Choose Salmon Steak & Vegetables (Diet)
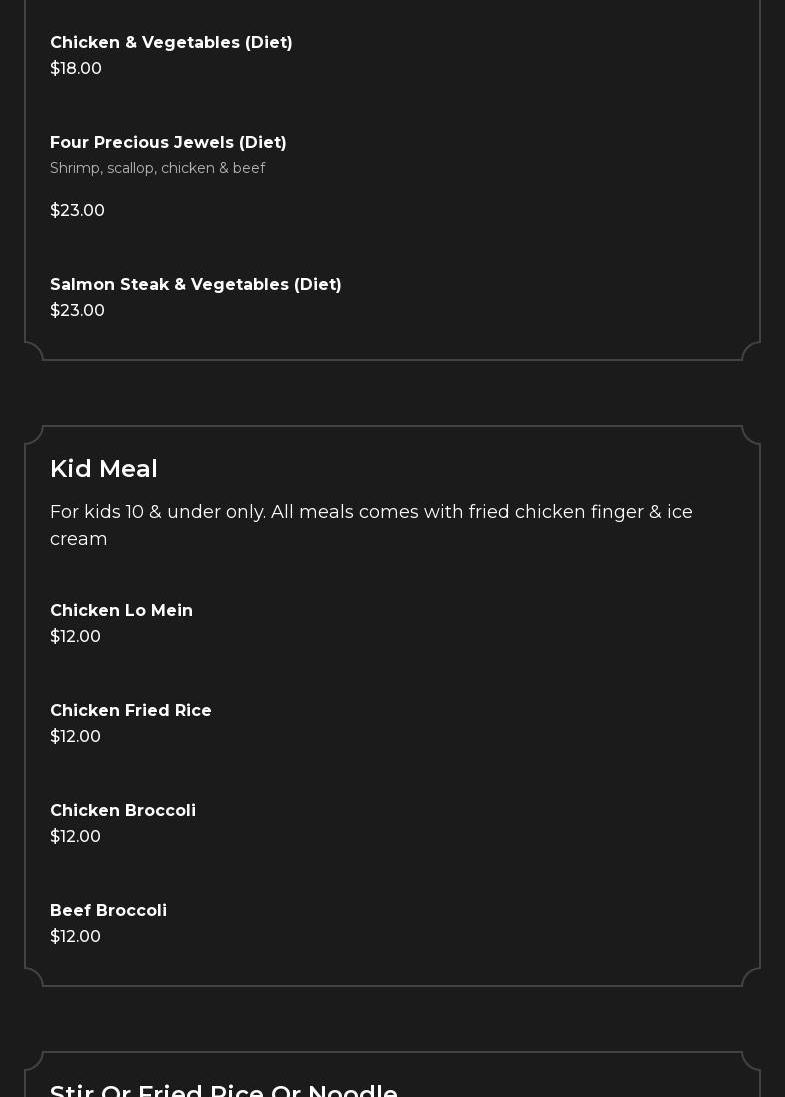Viewport: 785px width, 1097px height. click(x=196, y=285)
